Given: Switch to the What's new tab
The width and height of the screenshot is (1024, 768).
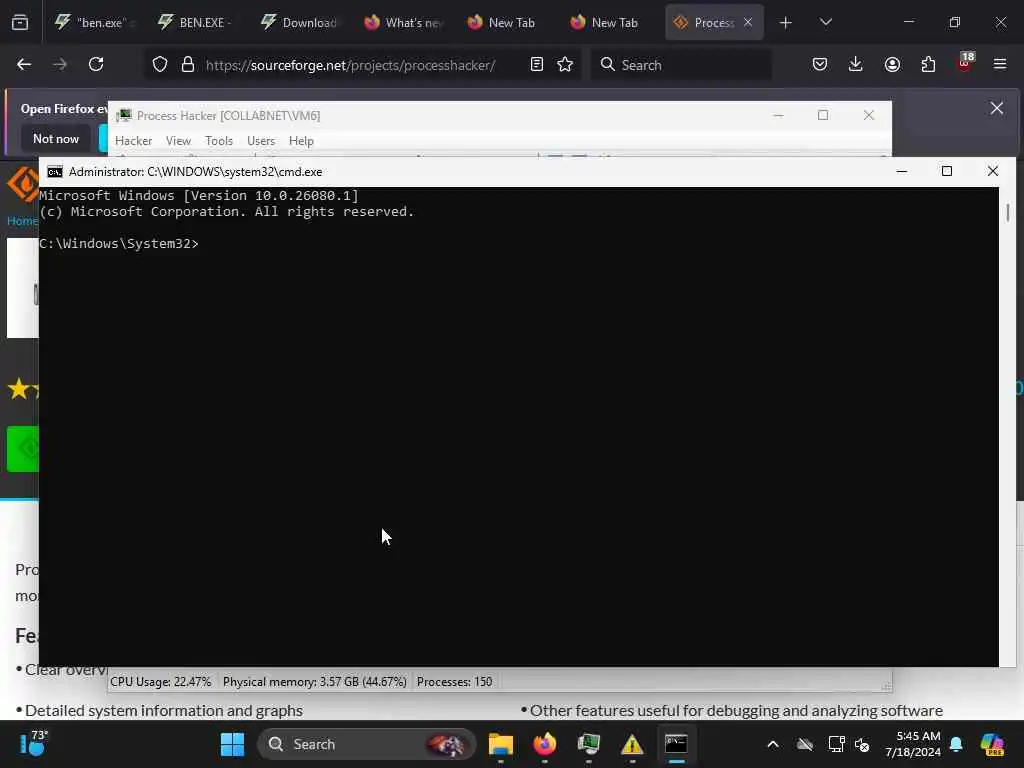Looking at the screenshot, I should click(x=404, y=23).
